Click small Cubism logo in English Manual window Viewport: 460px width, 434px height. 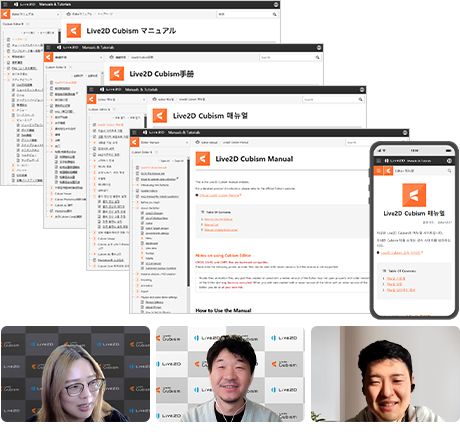(x=134, y=142)
